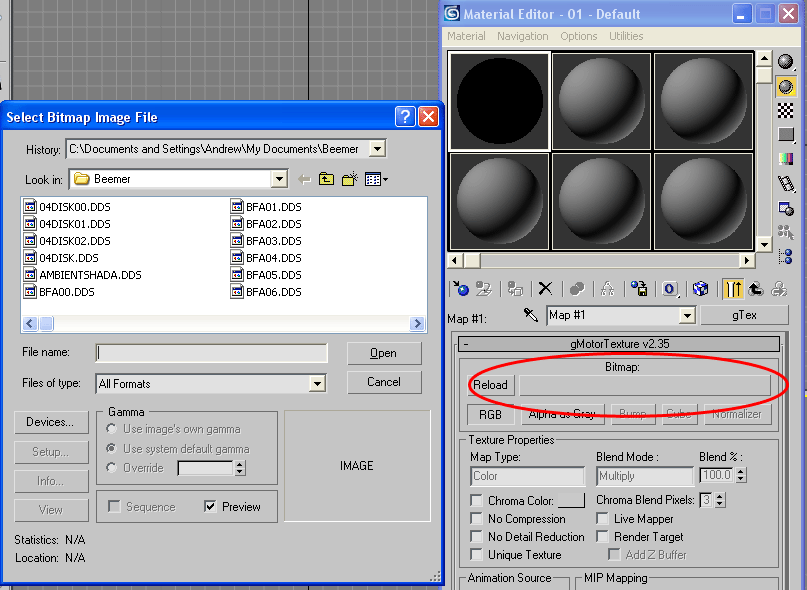Expand the Files of type dropdown

click(317, 384)
